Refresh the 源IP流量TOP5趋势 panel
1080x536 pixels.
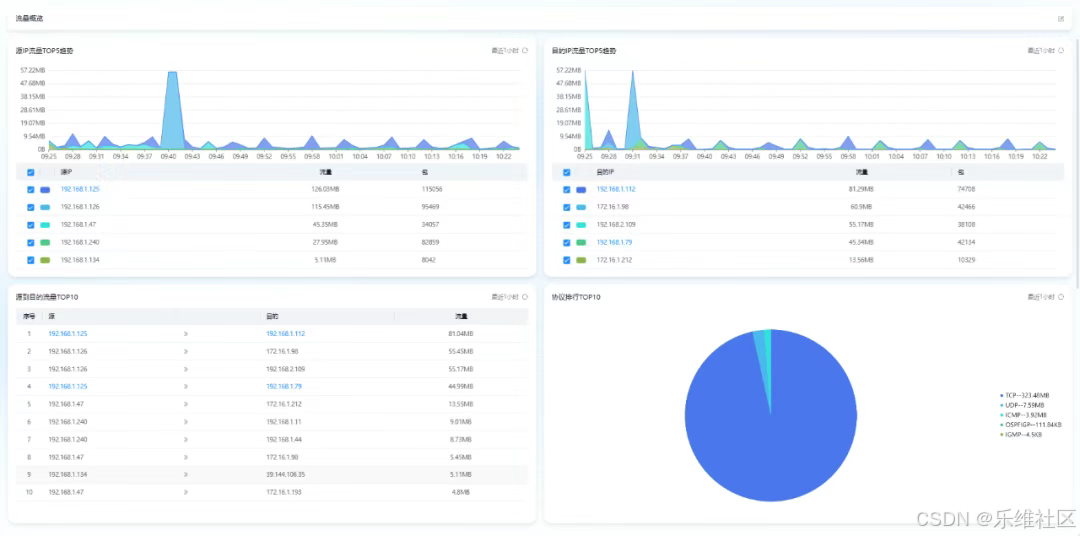526,50
